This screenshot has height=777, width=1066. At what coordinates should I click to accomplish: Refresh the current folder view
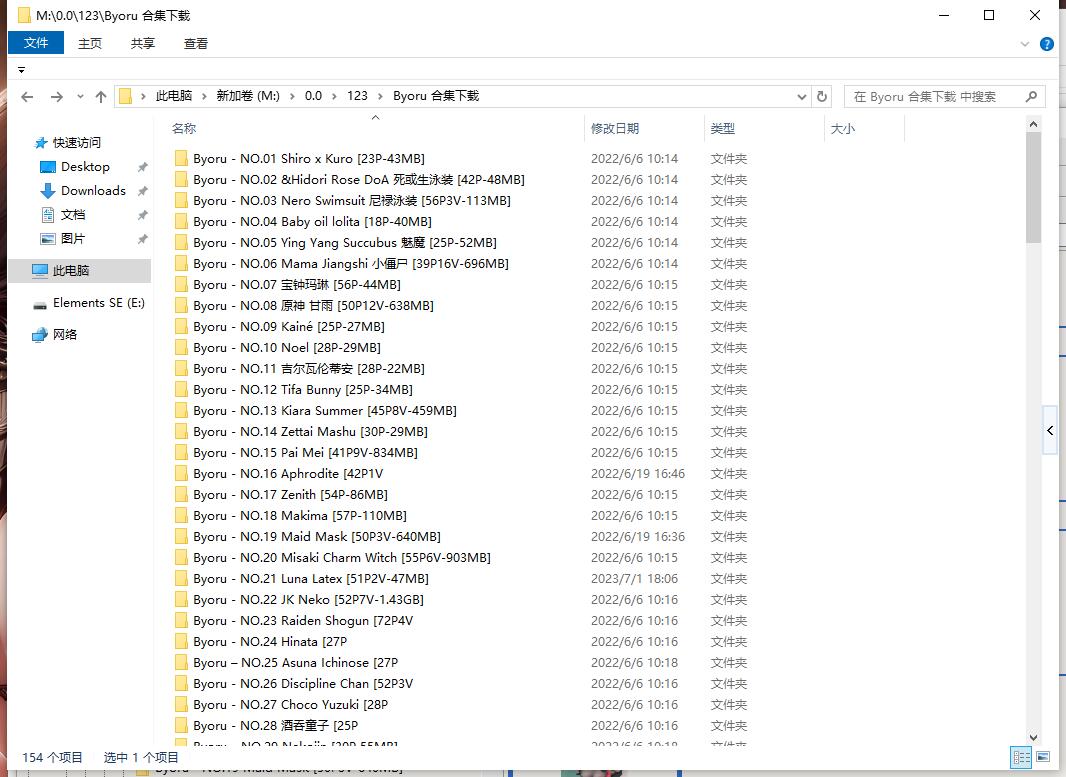tap(822, 97)
